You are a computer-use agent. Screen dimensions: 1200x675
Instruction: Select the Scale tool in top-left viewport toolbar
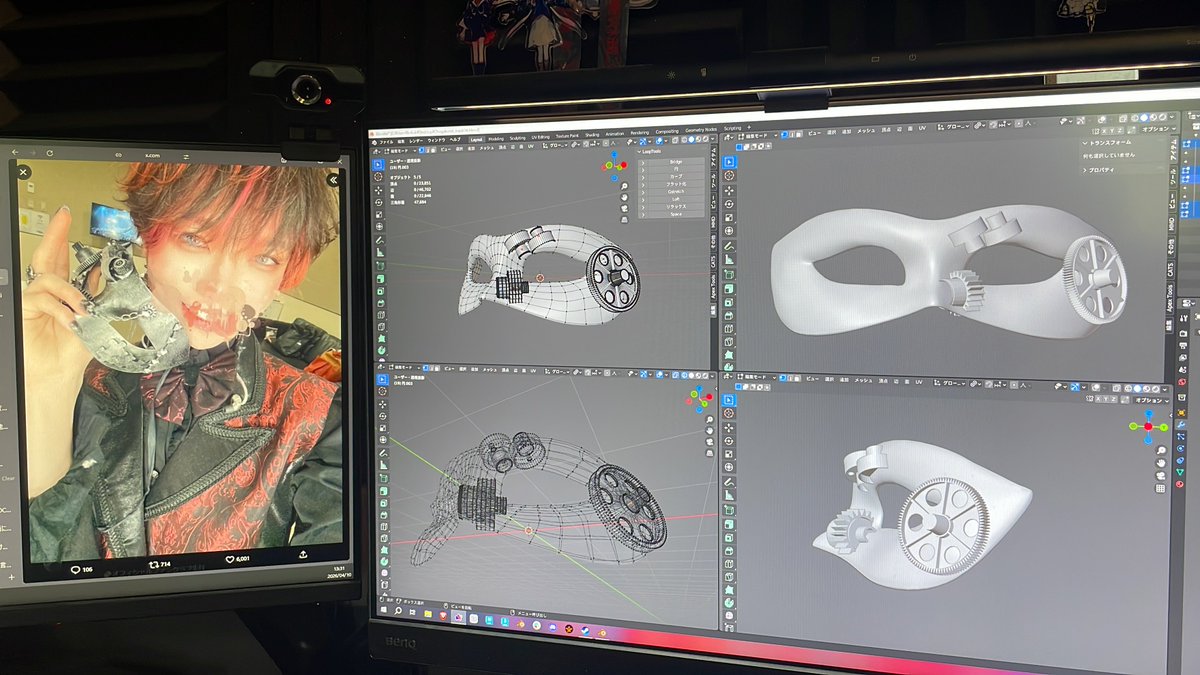click(378, 214)
